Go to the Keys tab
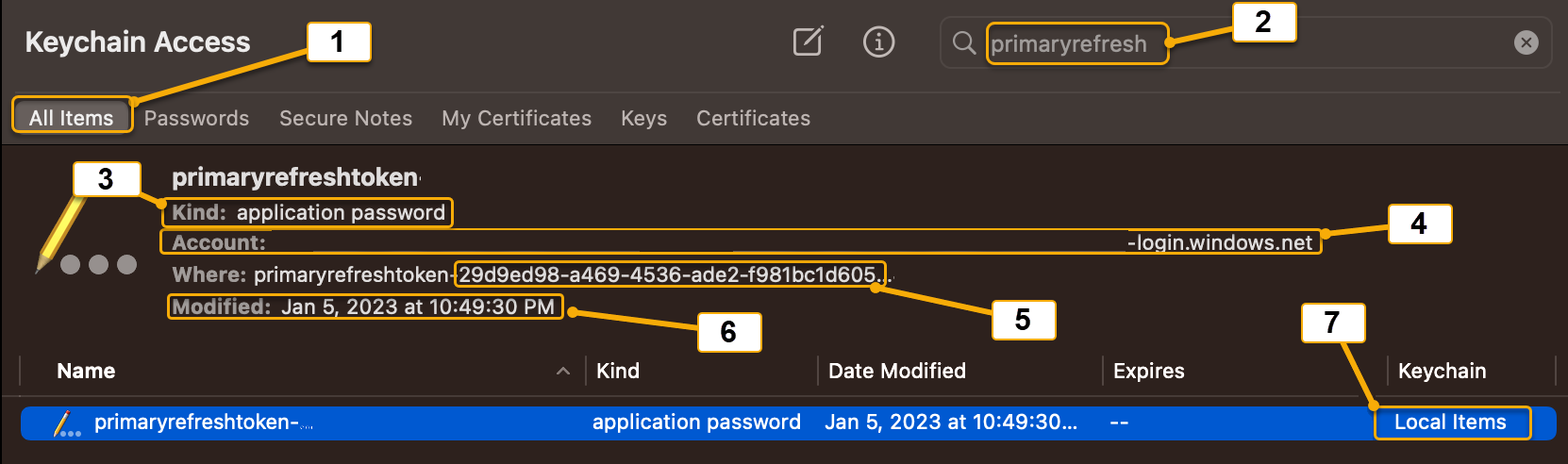Viewport: 1568px width, 464px height. (x=643, y=118)
